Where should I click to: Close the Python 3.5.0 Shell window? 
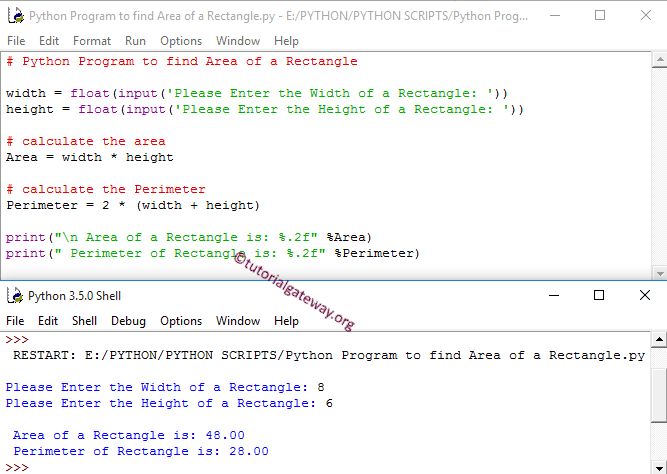click(645, 295)
